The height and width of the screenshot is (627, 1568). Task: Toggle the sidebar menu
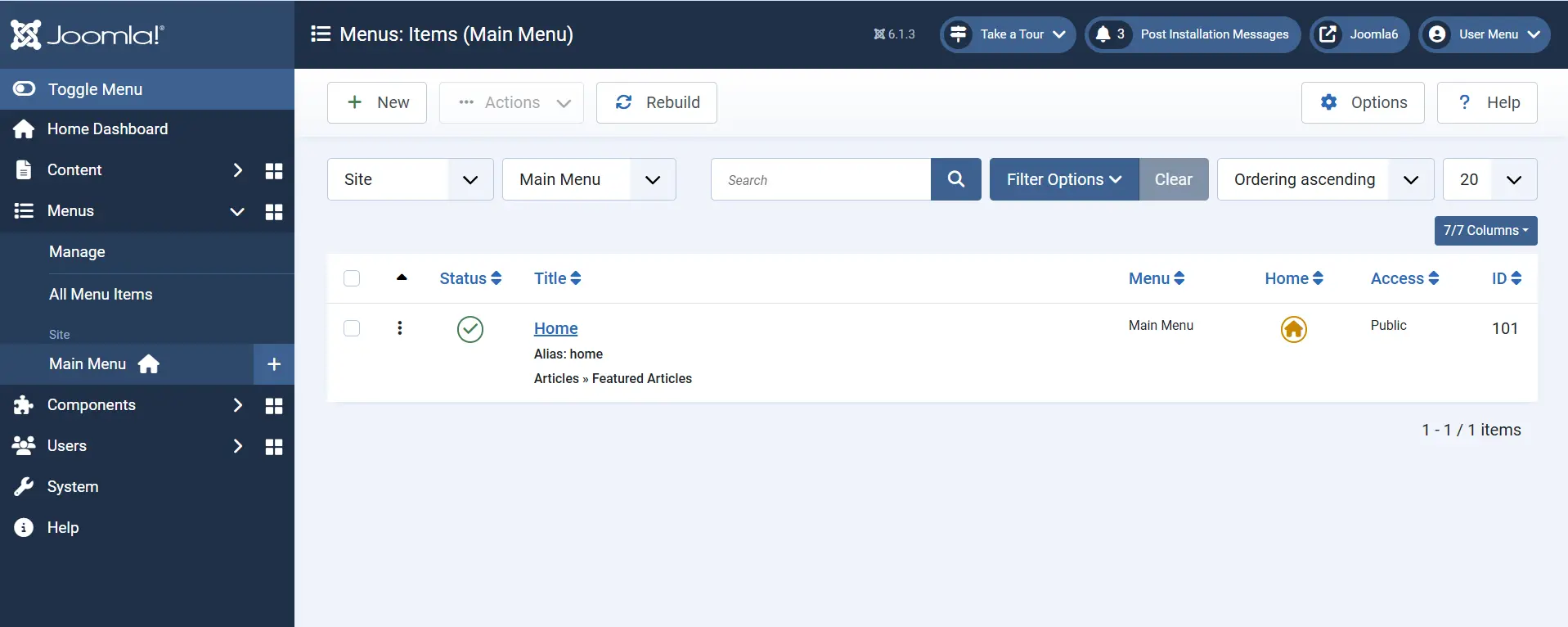coord(147,89)
